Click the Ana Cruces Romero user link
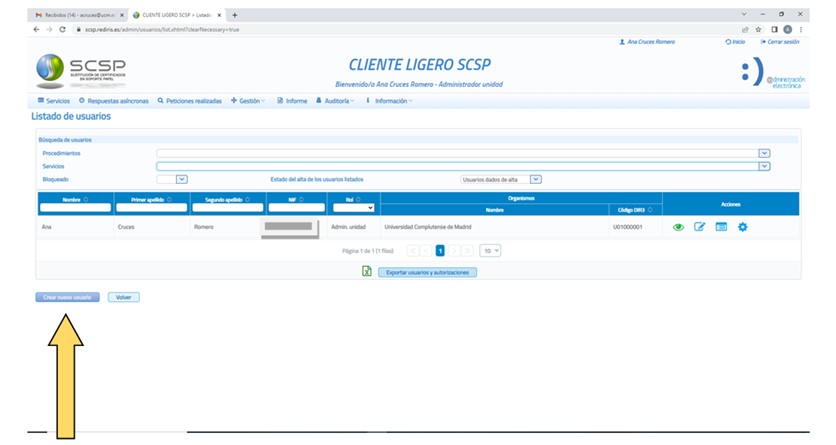The height and width of the screenshot is (445, 836). click(647, 42)
